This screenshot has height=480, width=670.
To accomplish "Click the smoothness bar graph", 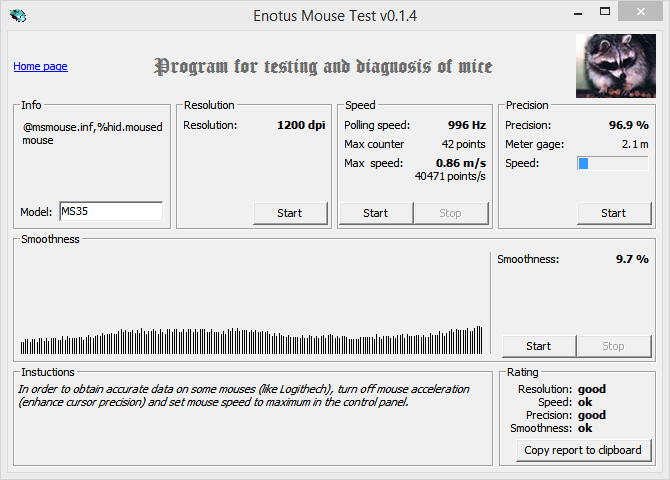I will tap(252, 341).
